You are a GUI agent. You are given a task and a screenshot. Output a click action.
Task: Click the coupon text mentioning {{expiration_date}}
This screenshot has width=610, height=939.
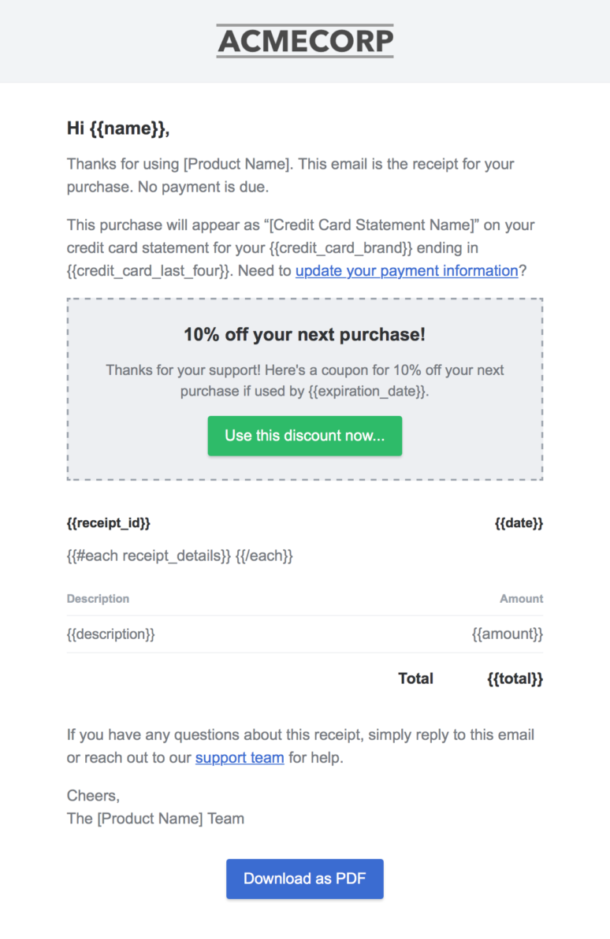click(305, 380)
